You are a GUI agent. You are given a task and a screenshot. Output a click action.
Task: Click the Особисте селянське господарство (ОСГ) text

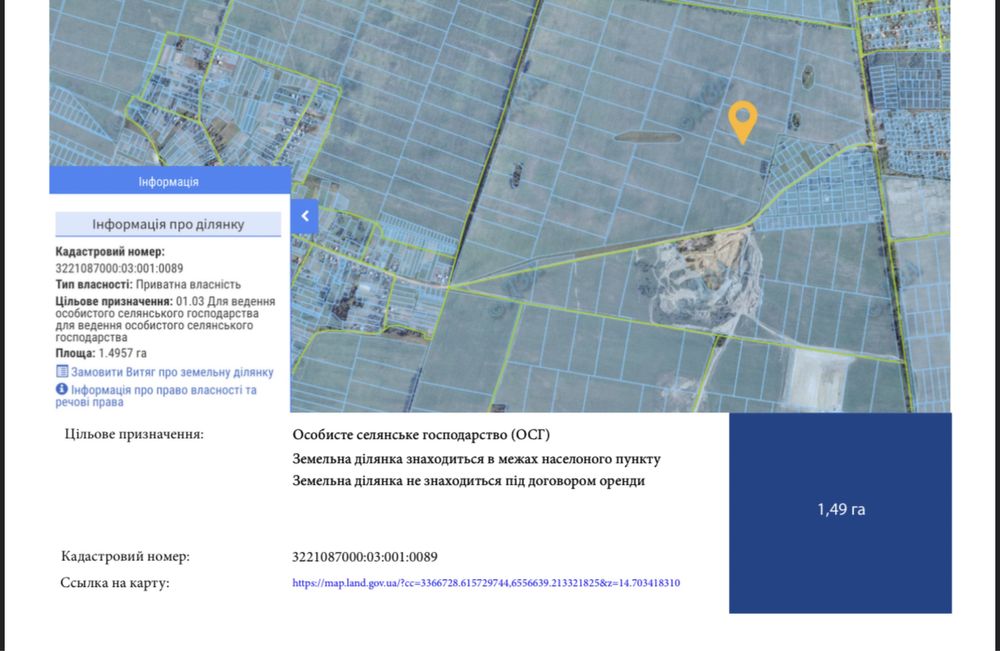(x=421, y=435)
